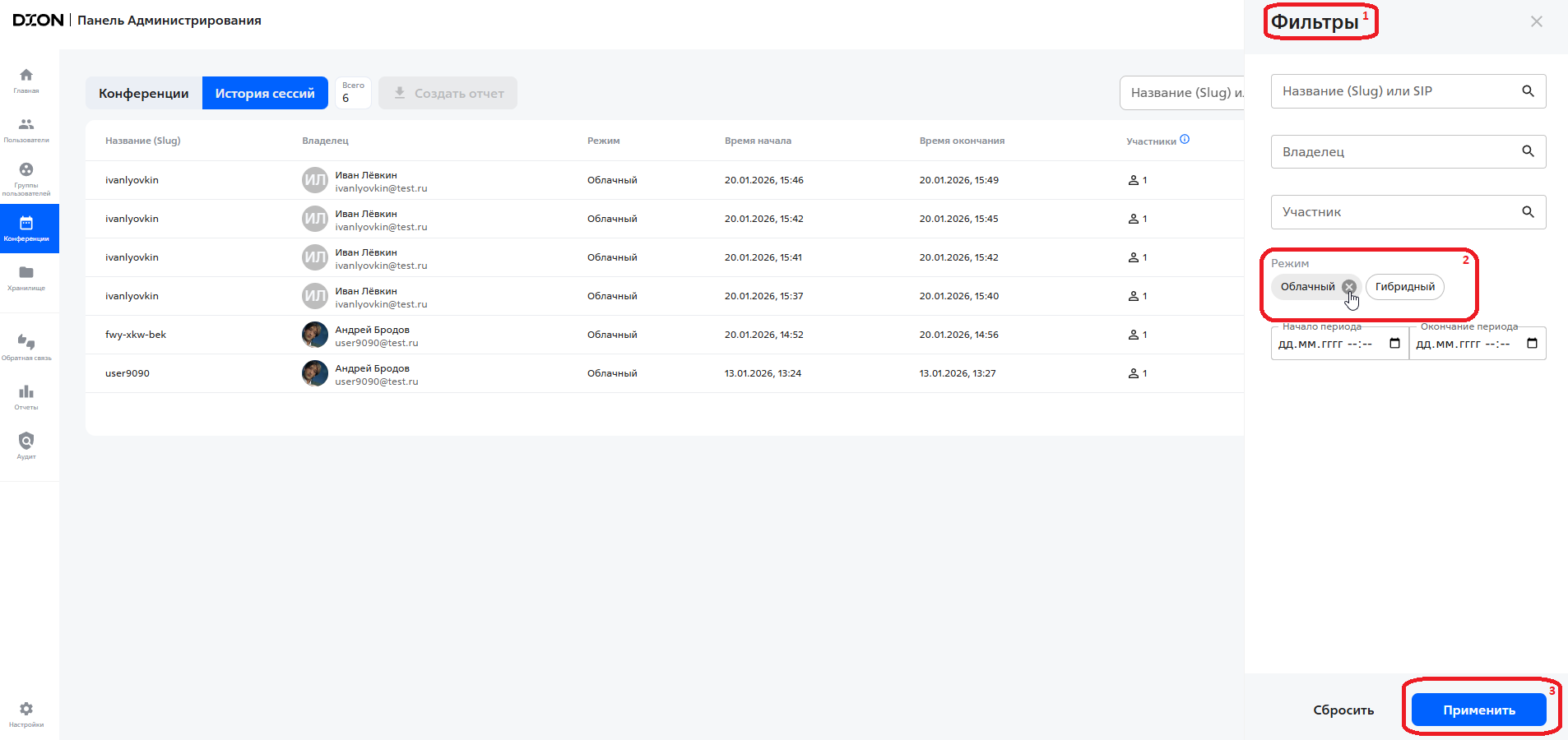Remove the Облачный mode filter chip
This screenshot has height=740, width=1568.
click(1349, 287)
